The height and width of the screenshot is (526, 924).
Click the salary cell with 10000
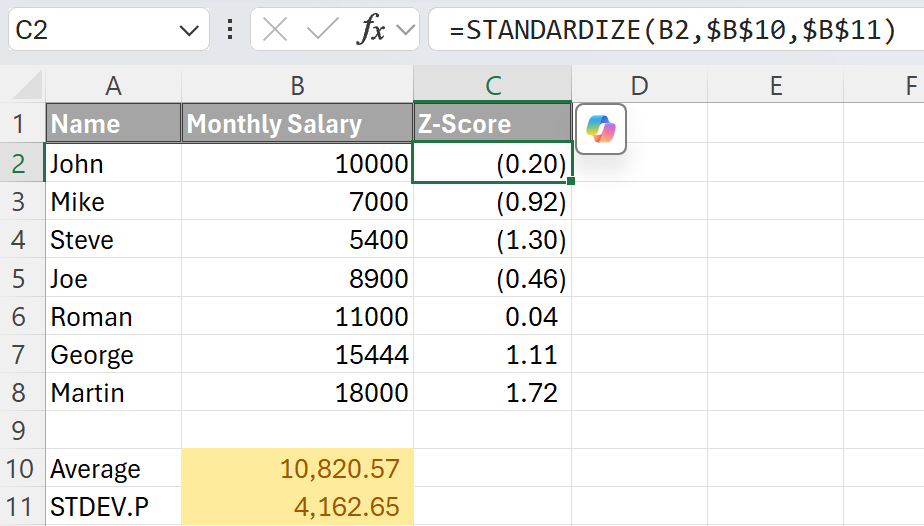point(297,163)
